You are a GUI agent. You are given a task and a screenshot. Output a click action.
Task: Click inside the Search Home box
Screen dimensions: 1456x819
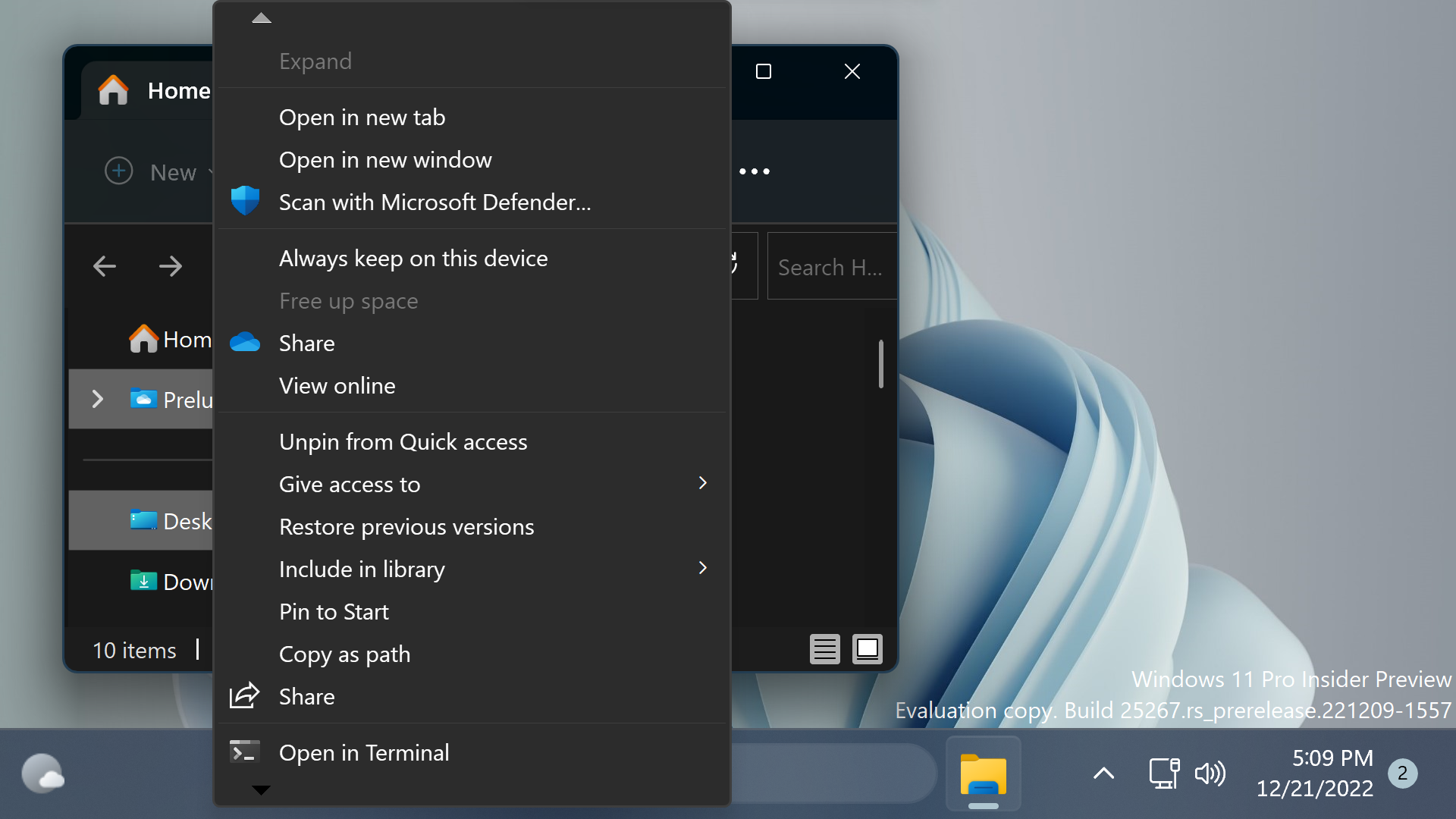click(x=831, y=266)
